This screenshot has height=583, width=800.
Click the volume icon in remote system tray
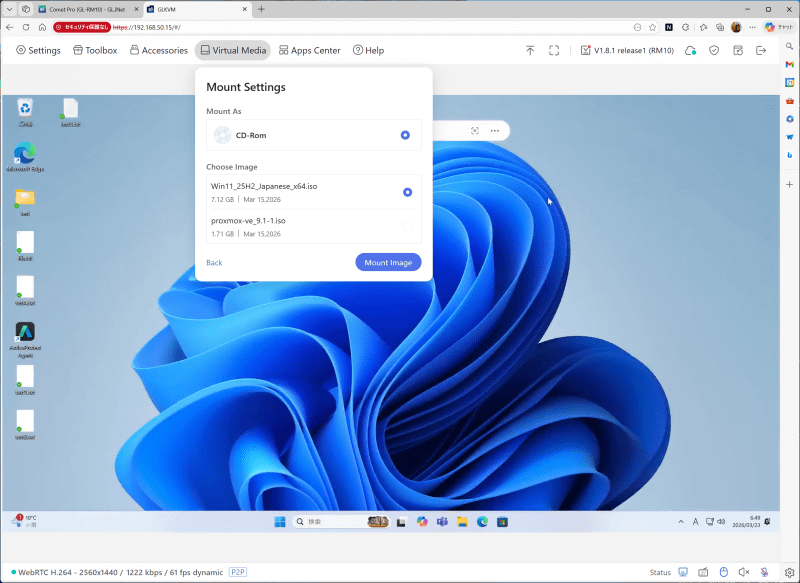click(x=721, y=521)
